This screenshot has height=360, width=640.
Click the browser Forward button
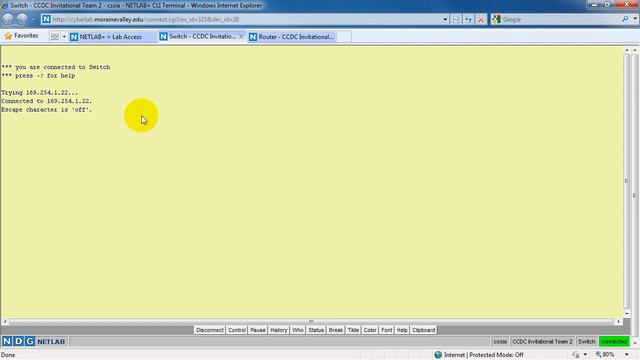click(x=22, y=19)
